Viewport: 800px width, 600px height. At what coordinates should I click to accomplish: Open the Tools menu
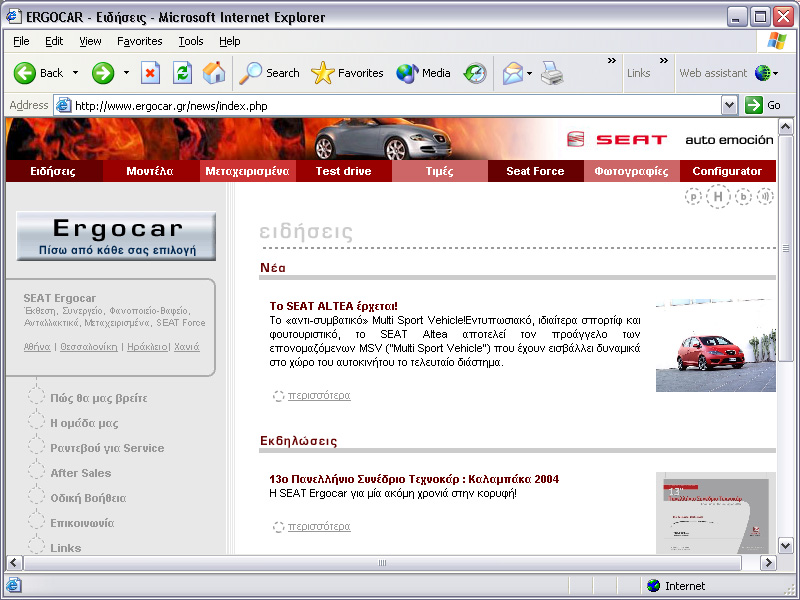pos(191,41)
